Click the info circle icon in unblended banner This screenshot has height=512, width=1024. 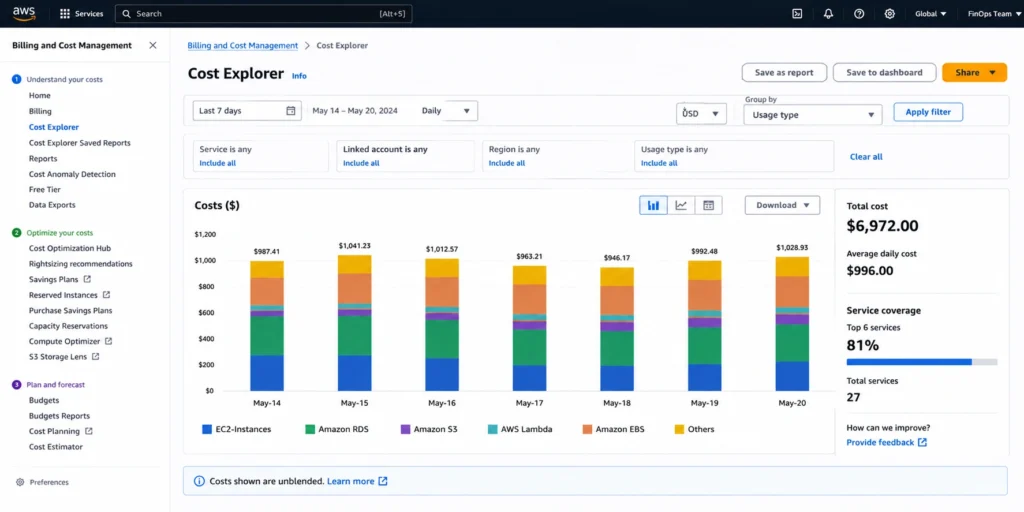[199, 481]
